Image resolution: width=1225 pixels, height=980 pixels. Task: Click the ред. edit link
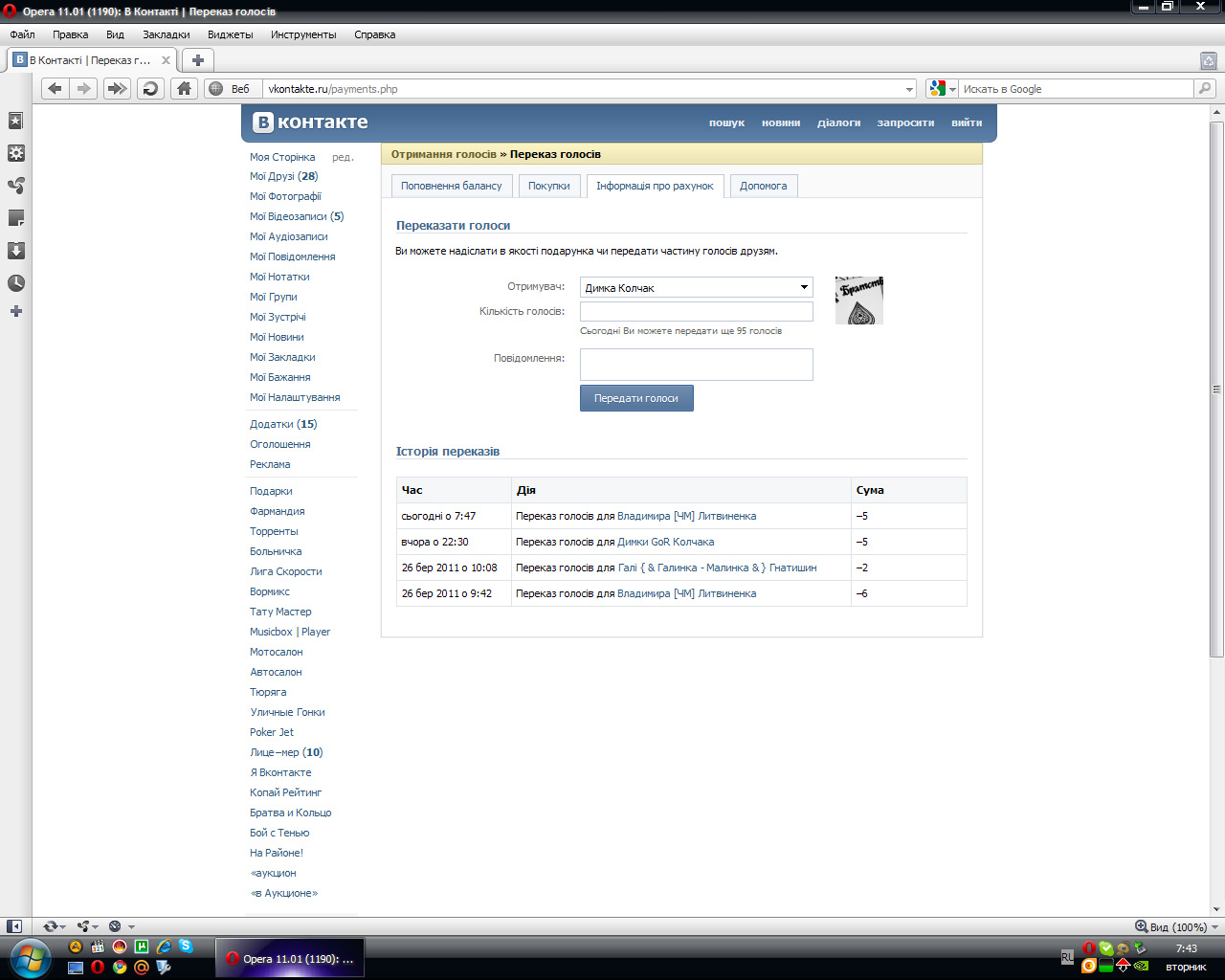click(343, 157)
